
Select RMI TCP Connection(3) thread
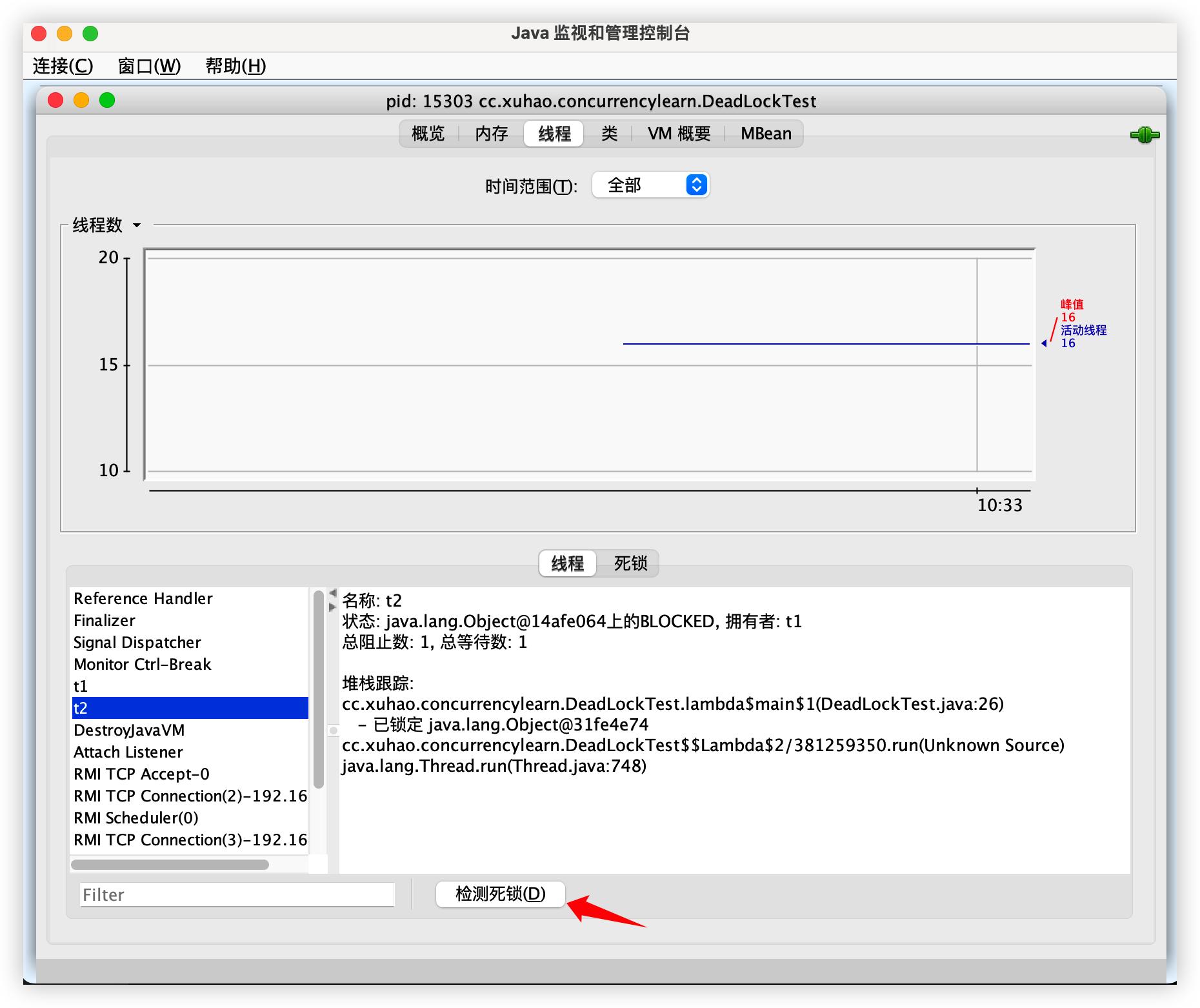[x=190, y=840]
